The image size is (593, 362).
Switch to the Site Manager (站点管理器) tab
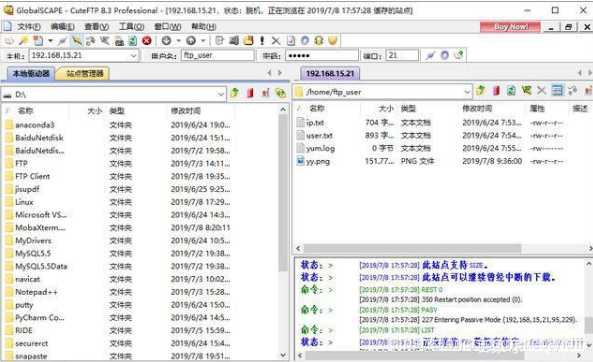point(84,73)
